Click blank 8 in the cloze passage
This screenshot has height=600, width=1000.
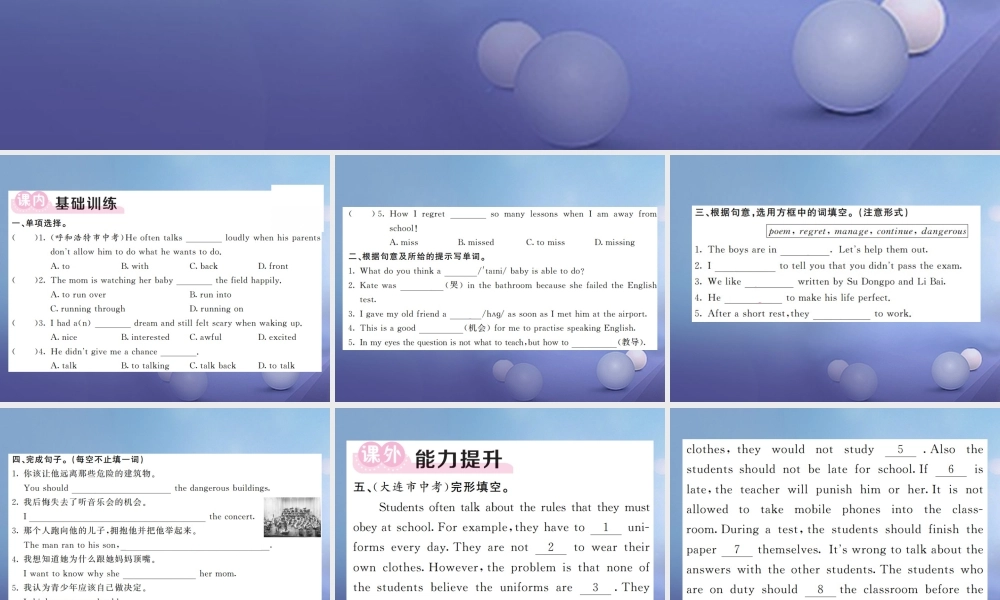pyautogui.click(x=820, y=590)
